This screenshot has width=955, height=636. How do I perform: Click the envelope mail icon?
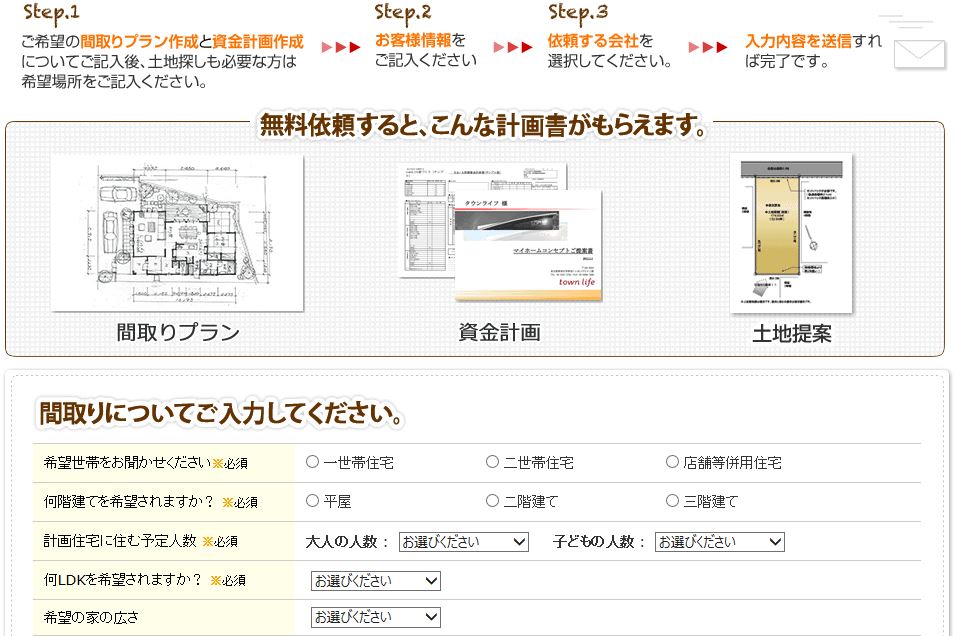920,54
